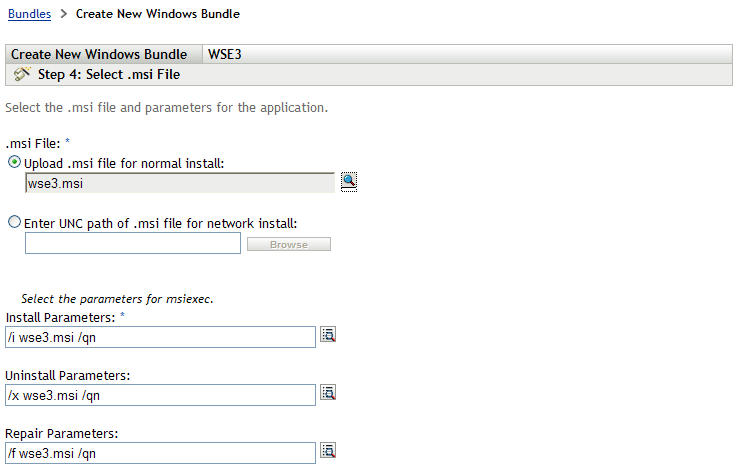
Task: Open the Repair Parameters editor icon
Action: click(327, 451)
